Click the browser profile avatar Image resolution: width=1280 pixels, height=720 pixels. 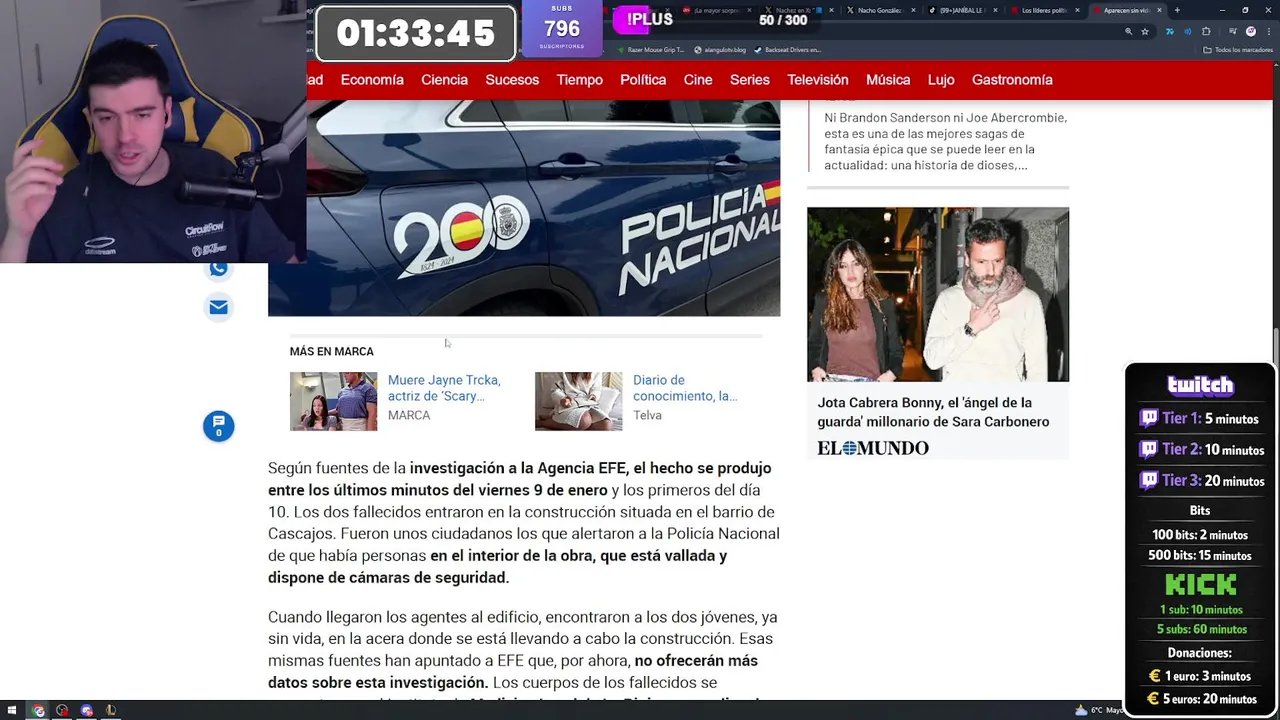[x=1250, y=31]
